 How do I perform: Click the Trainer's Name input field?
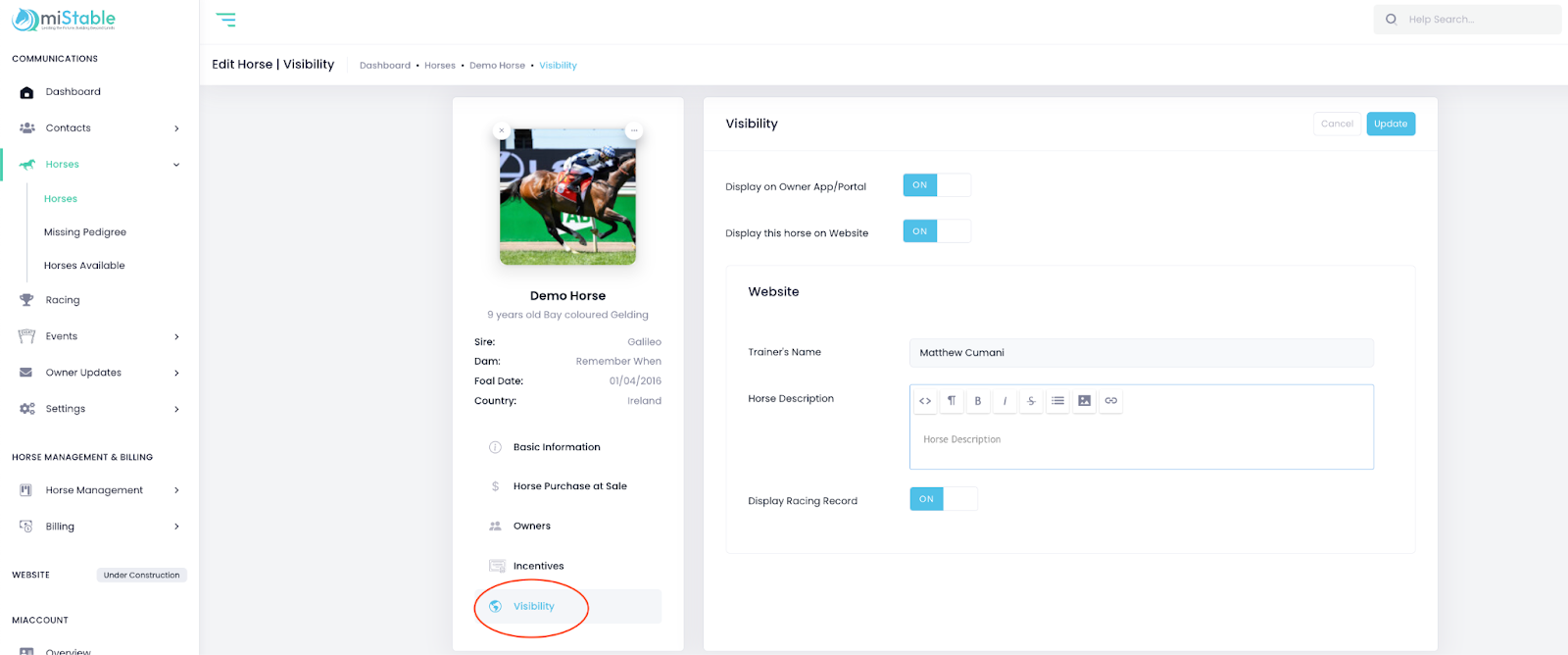1141,353
